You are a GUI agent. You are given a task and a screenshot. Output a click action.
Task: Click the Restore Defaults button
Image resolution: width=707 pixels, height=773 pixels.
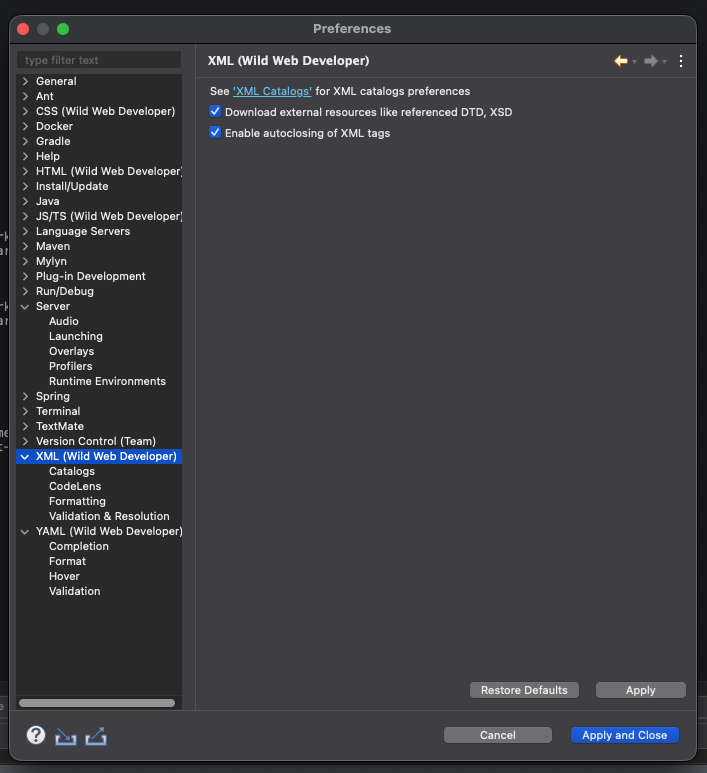[524, 690]
